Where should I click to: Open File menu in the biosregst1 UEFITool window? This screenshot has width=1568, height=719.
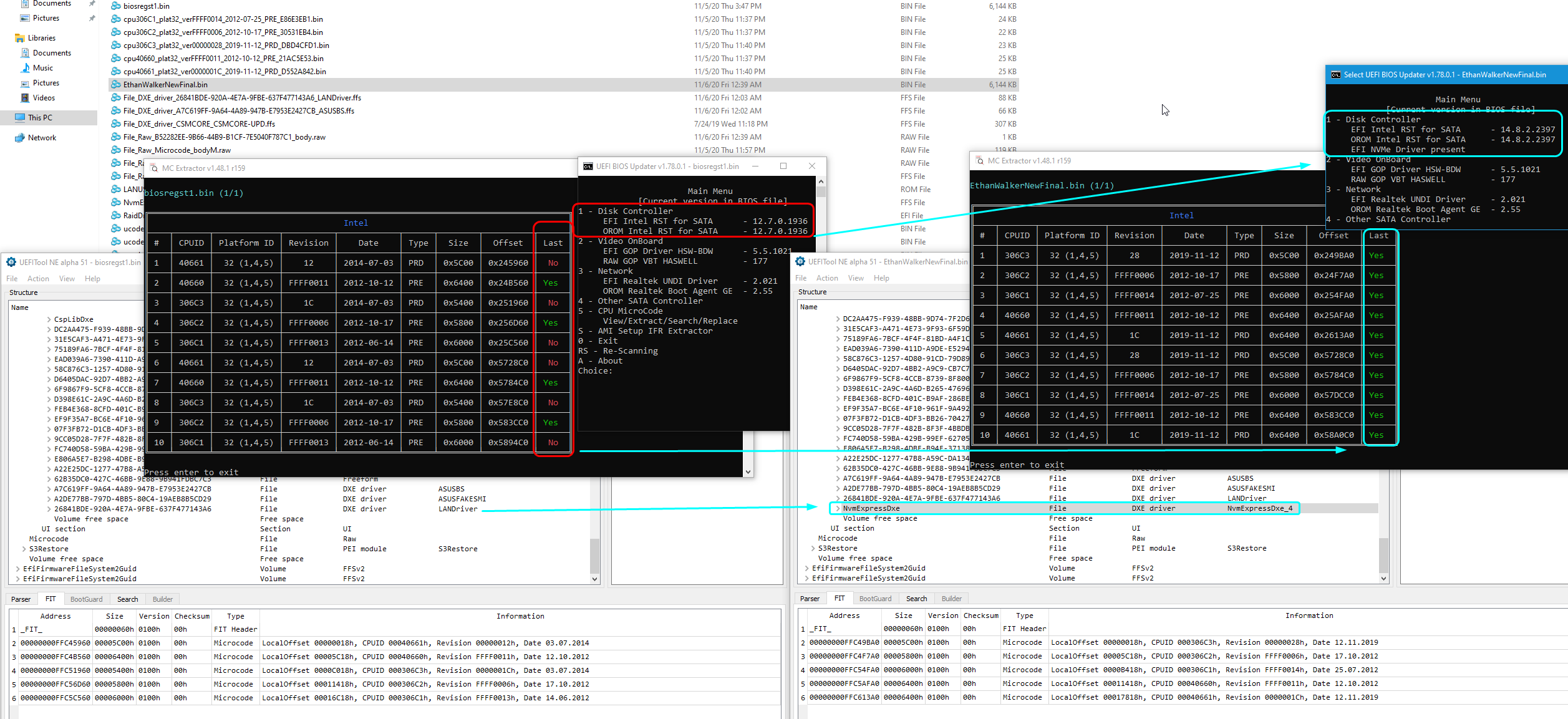tap(12, 279)
